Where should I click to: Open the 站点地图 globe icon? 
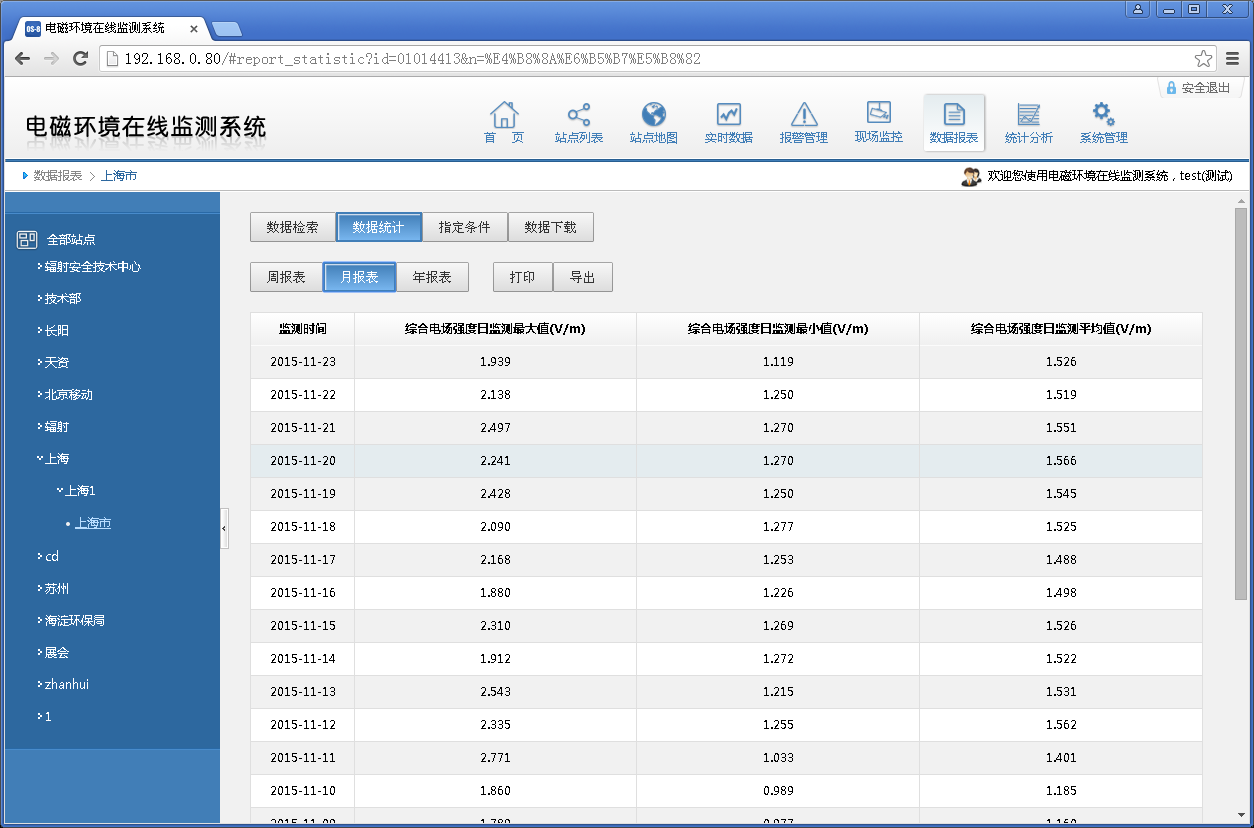(654, 114)
